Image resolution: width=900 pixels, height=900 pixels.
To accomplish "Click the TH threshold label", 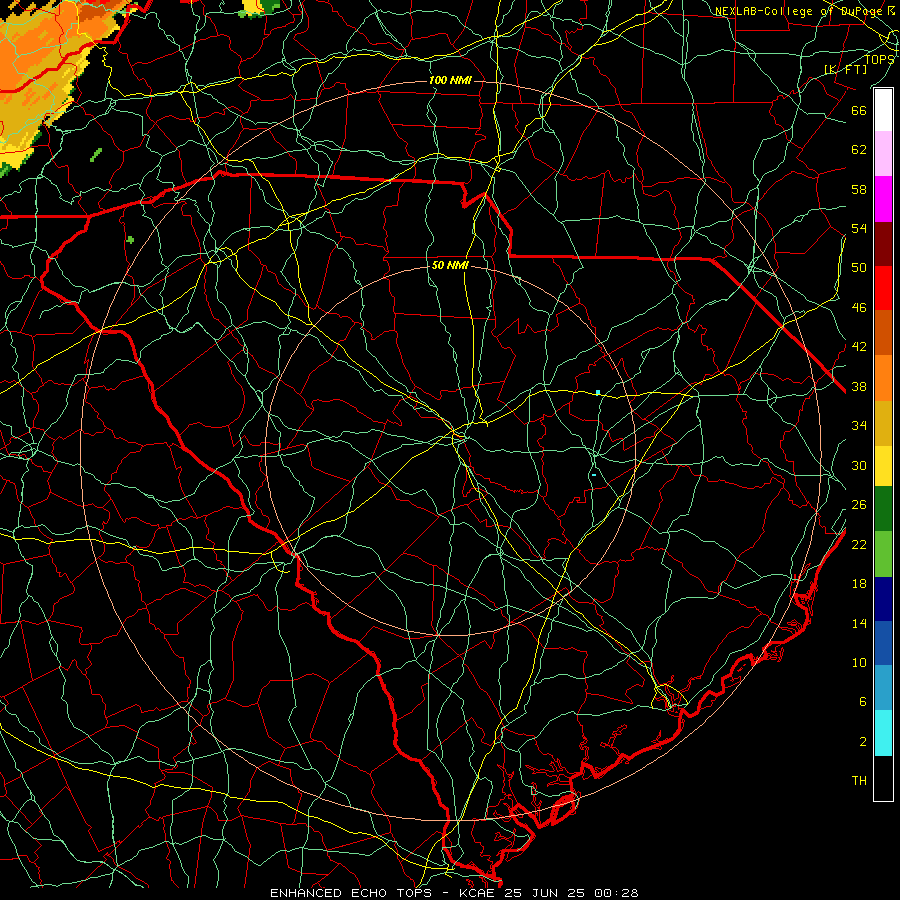I will 859,781.
